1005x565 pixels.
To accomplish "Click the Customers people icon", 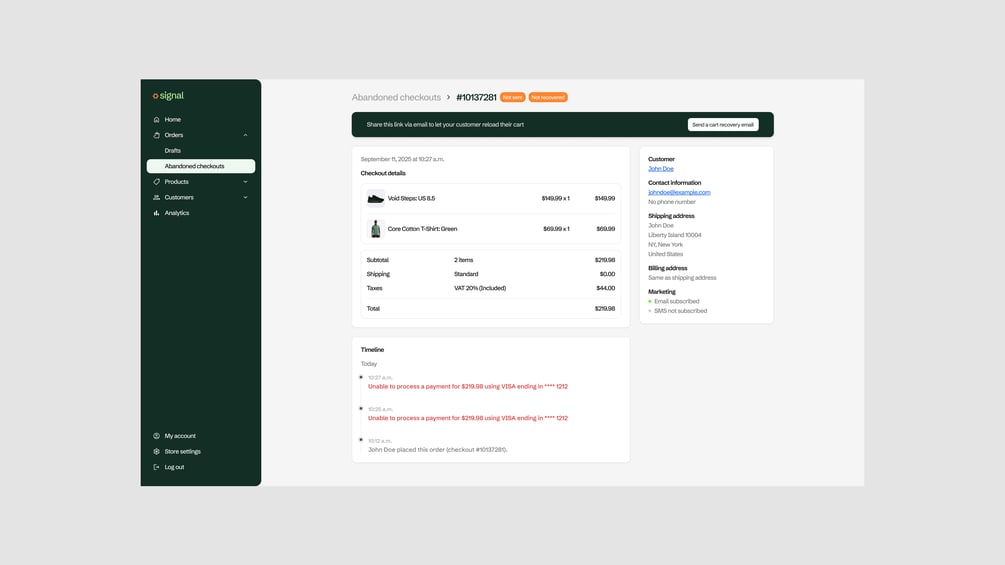I will (156, 197).
